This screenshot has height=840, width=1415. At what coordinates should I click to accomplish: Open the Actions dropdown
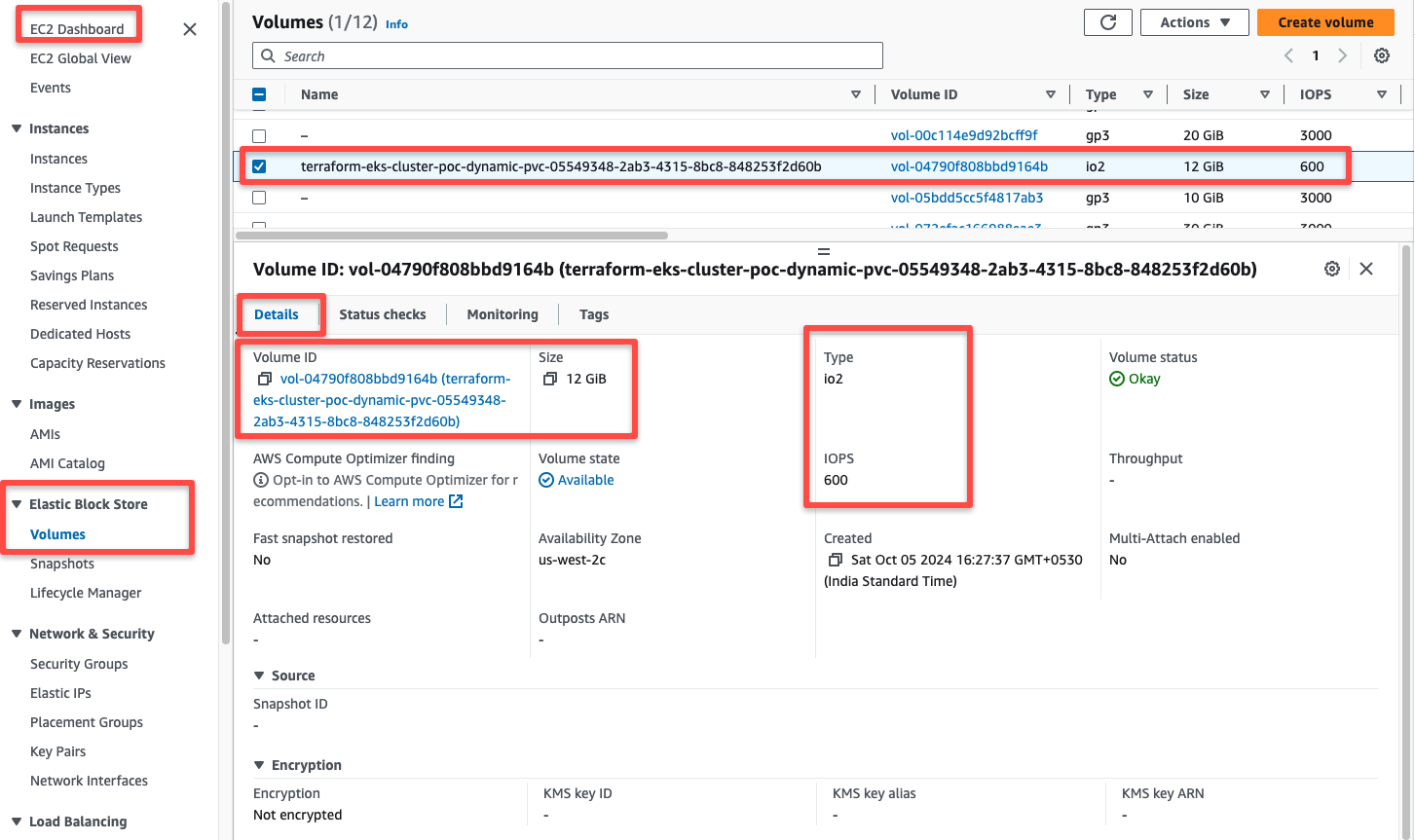(x=1194, y=21)
